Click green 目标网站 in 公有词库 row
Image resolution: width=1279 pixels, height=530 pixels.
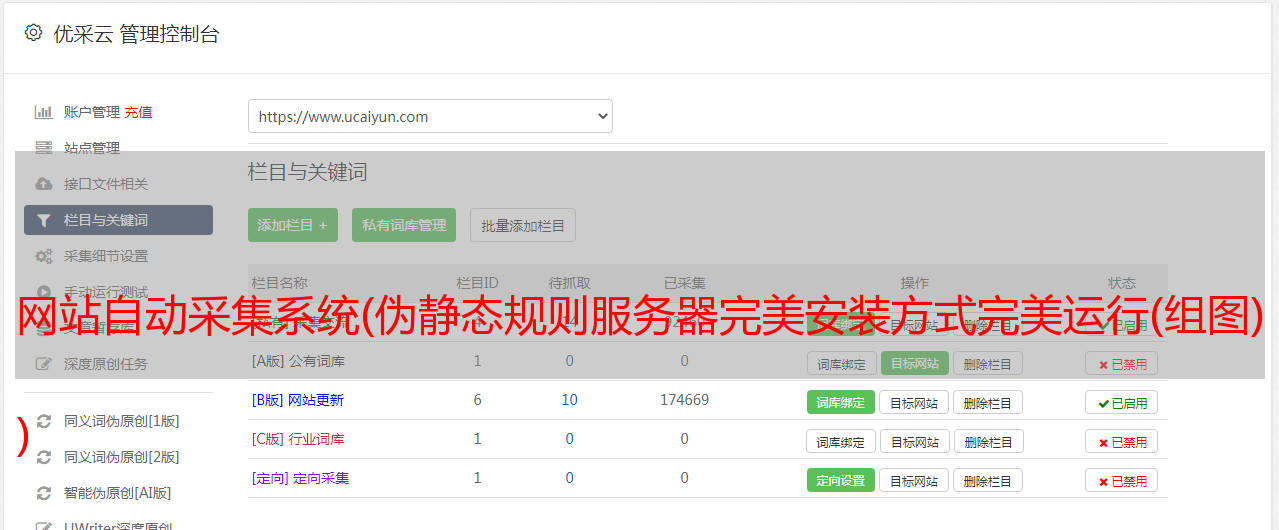(914, 363)
